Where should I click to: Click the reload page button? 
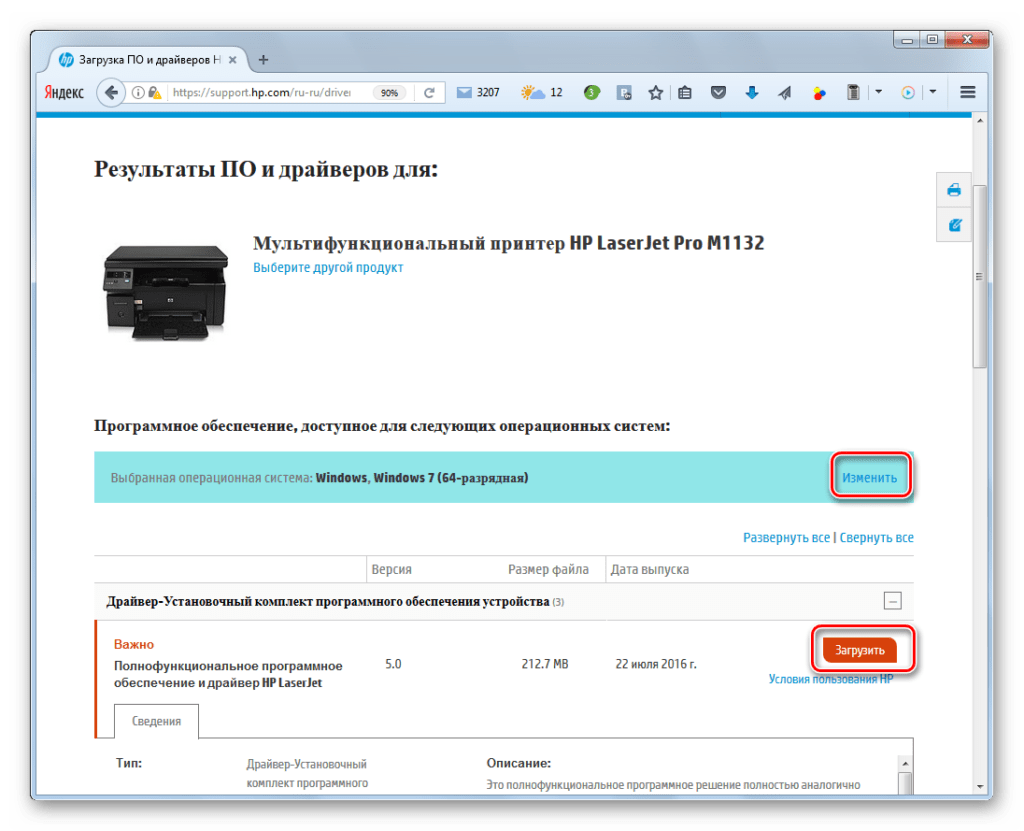429,93
